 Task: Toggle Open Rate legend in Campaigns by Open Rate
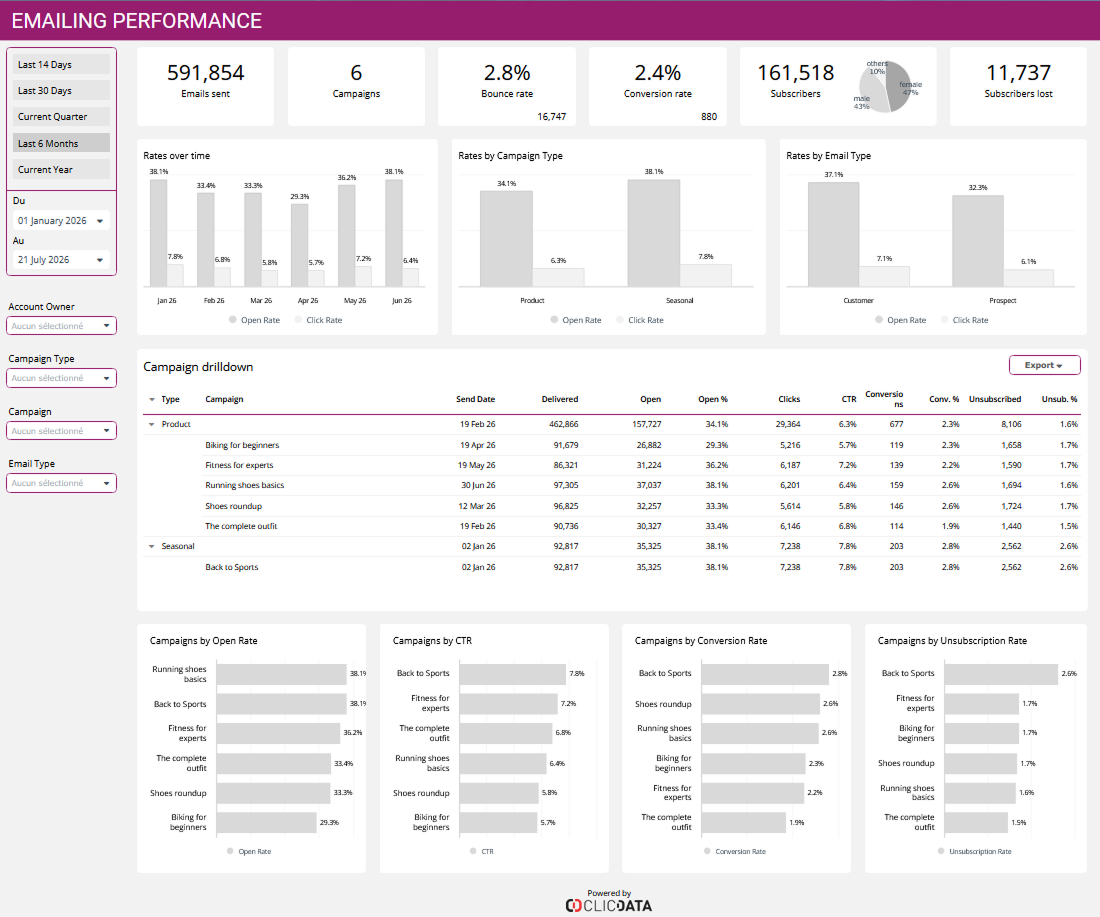[x=248, y=851]
